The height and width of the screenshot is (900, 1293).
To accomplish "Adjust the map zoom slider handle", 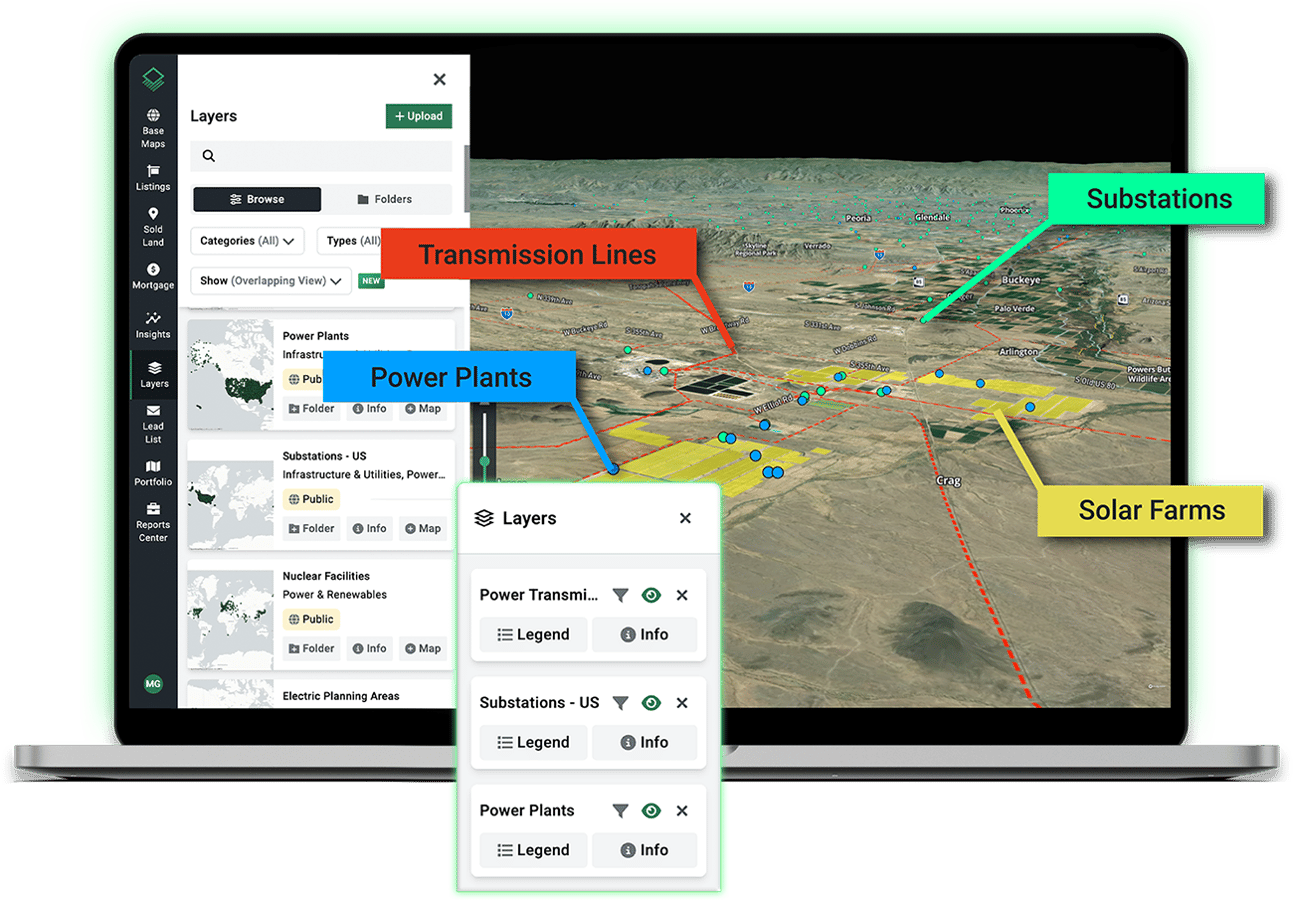I will pos(485,461).
